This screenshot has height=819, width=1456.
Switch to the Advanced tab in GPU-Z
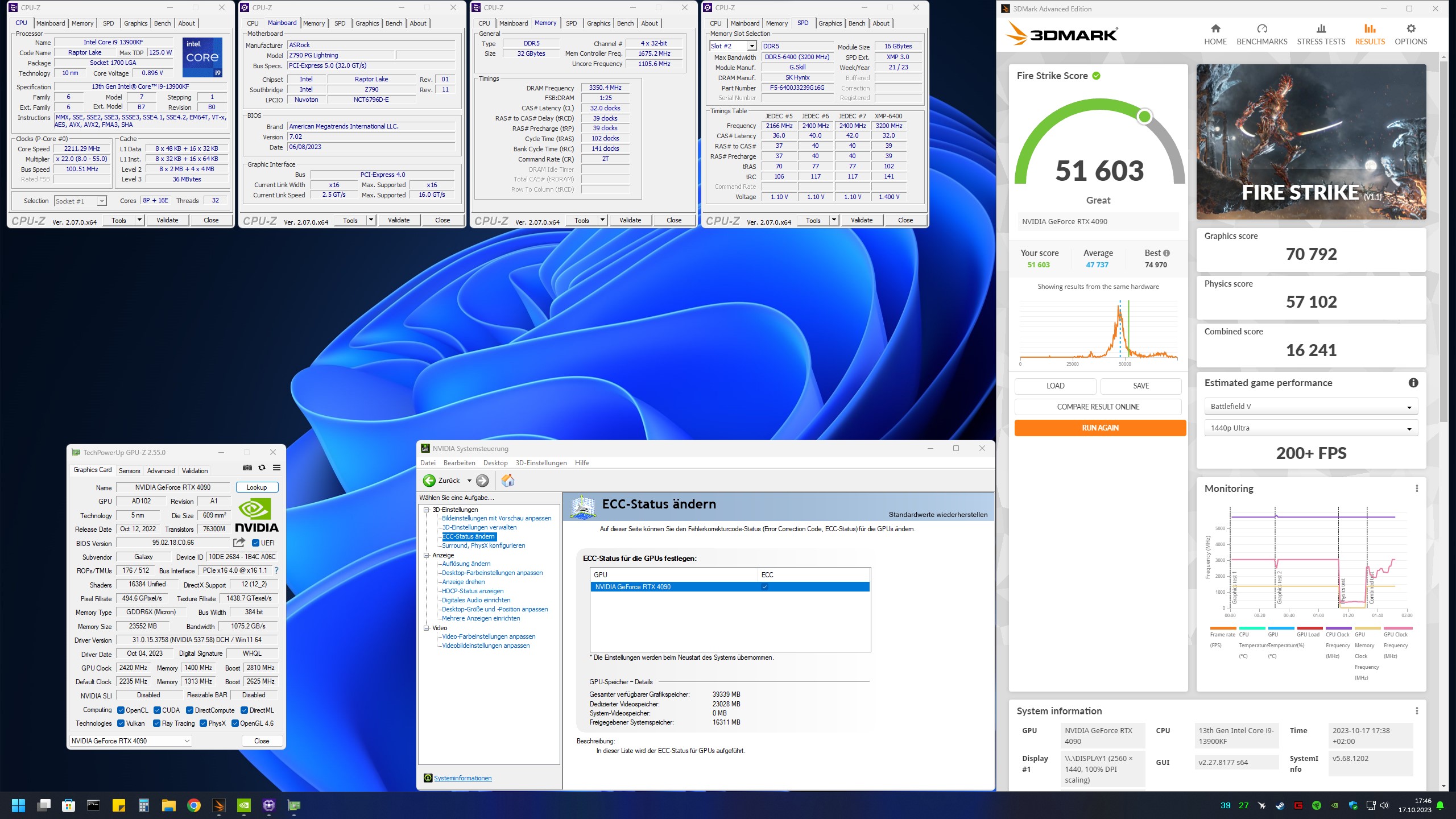pos(161,471)
